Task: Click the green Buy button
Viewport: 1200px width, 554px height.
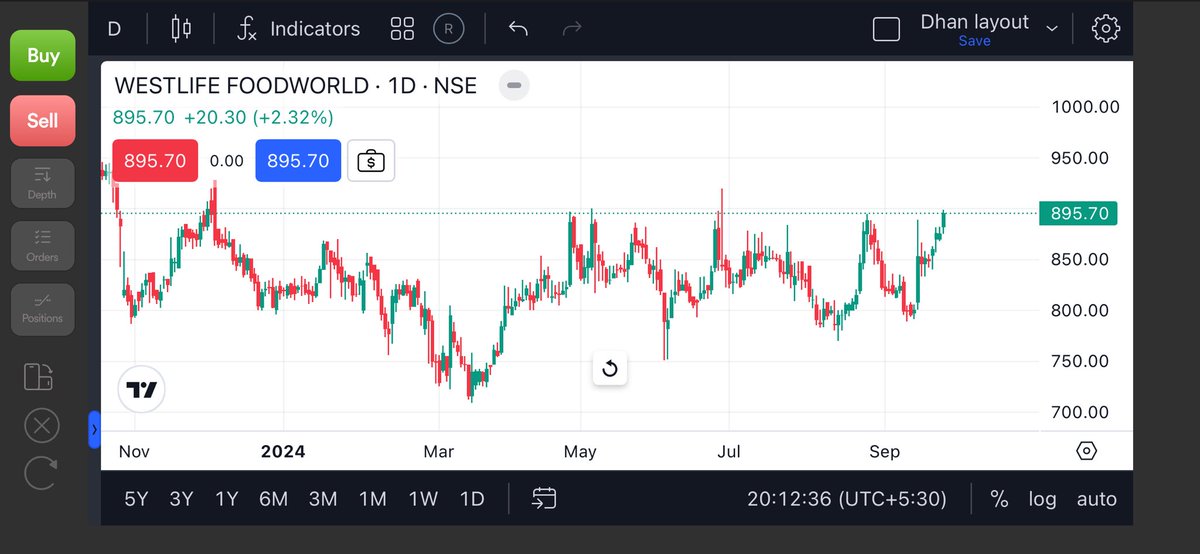Action: [x=43, y=55]
